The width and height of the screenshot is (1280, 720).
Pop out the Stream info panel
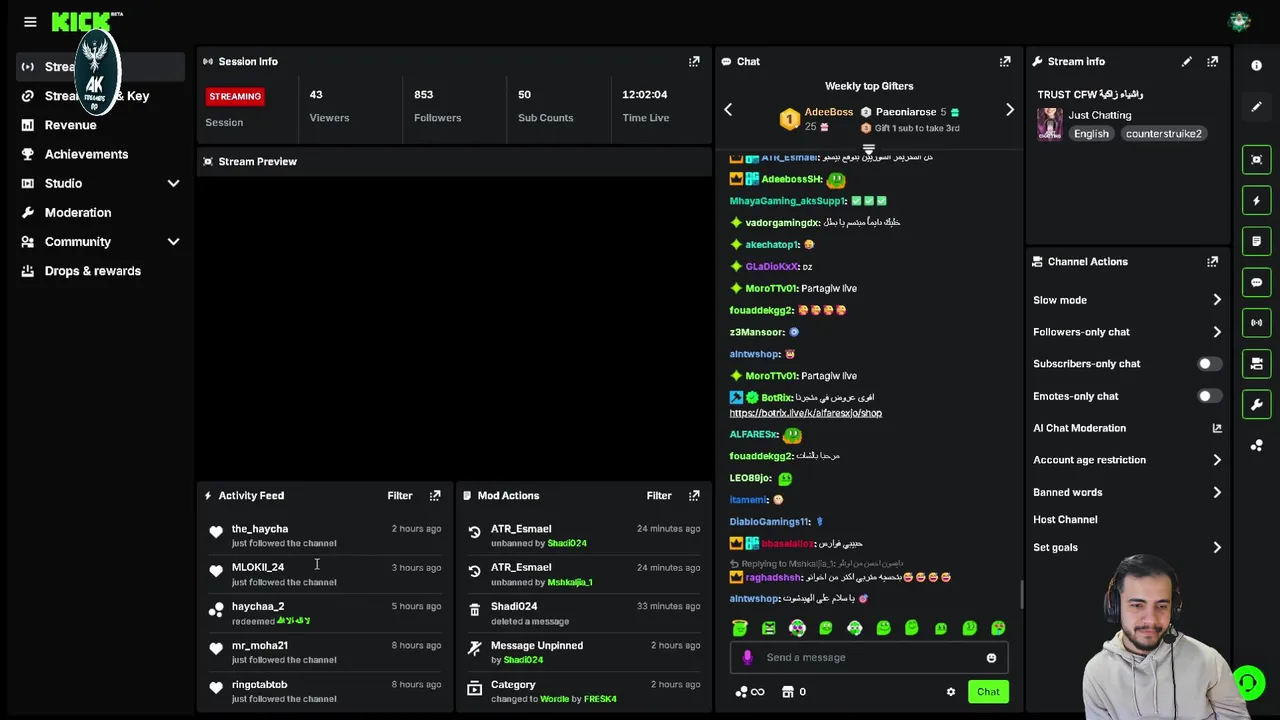click(x=1212, y=62)
